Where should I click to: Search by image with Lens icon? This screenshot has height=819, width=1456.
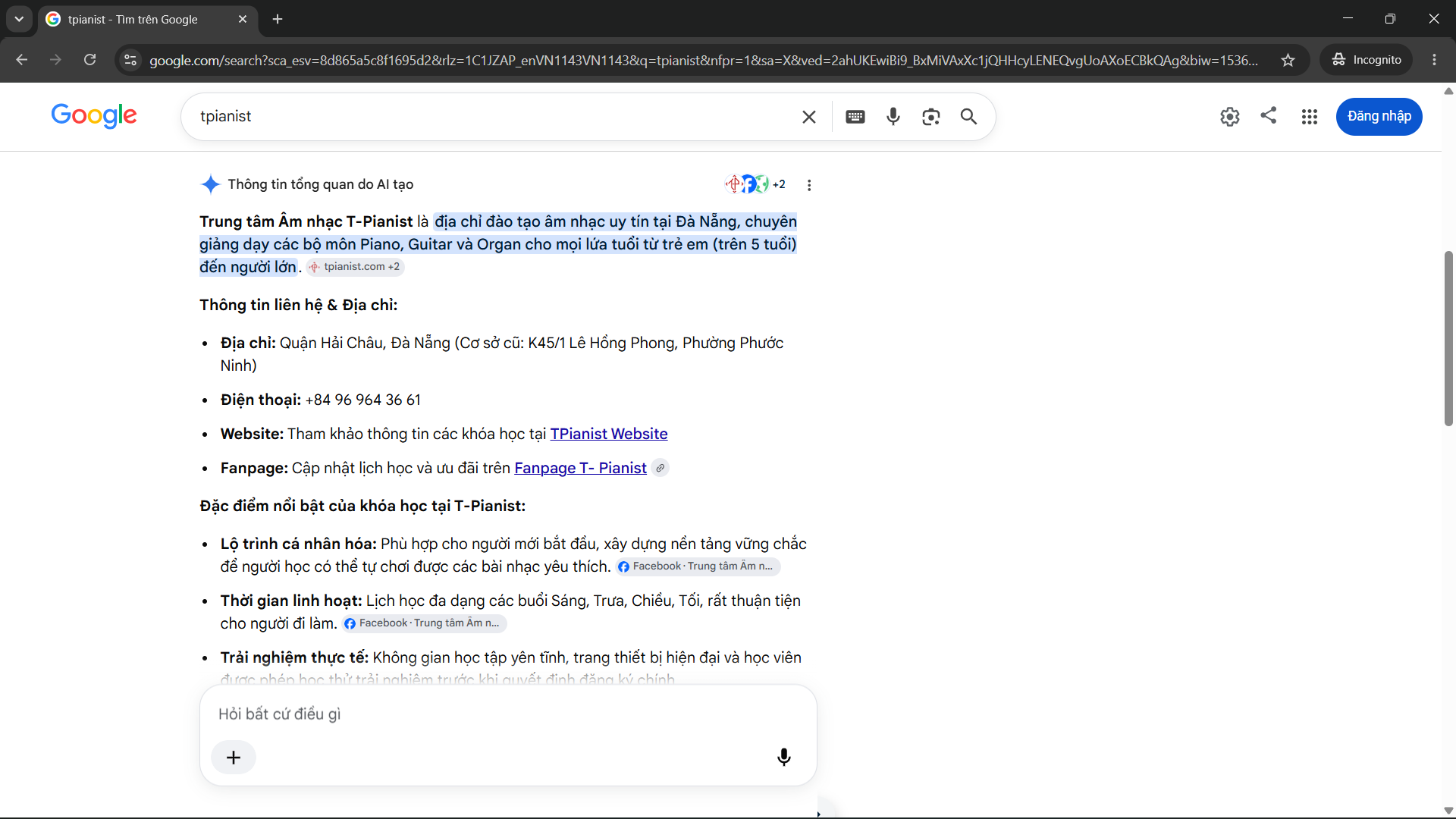[x=931, y=117]
